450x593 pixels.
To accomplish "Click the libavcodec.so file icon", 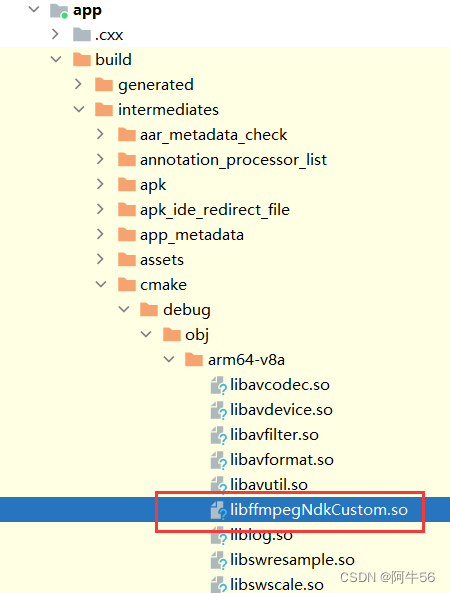I will pos(219,385).
